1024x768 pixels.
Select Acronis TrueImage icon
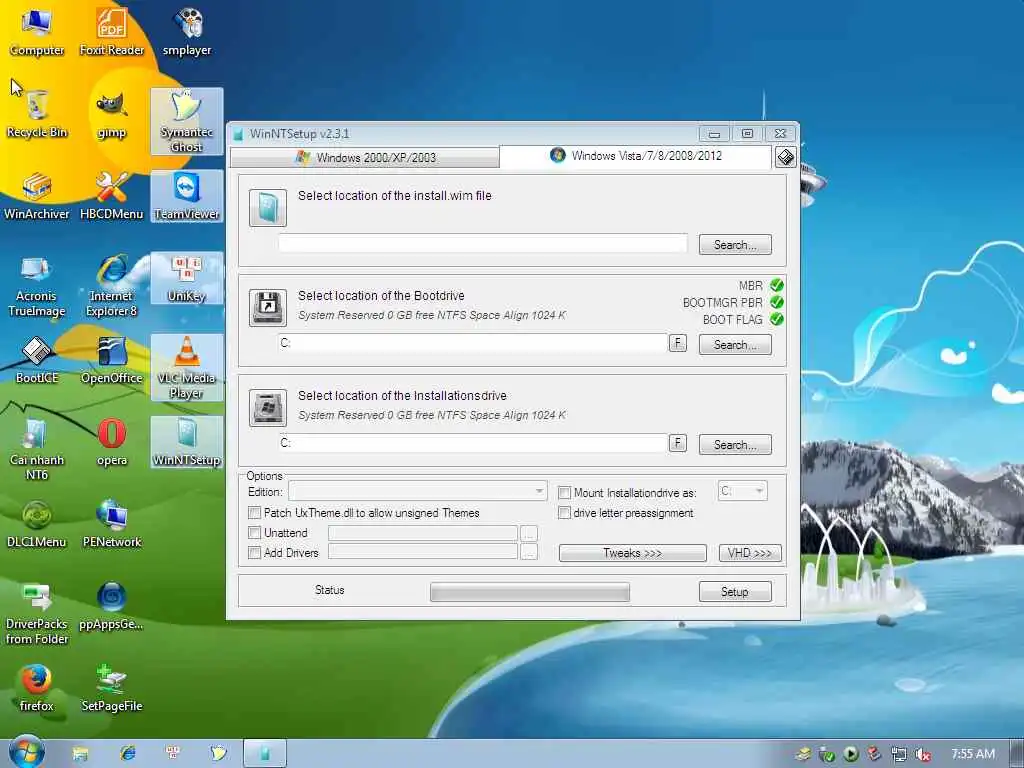click(x=37, y=286)
